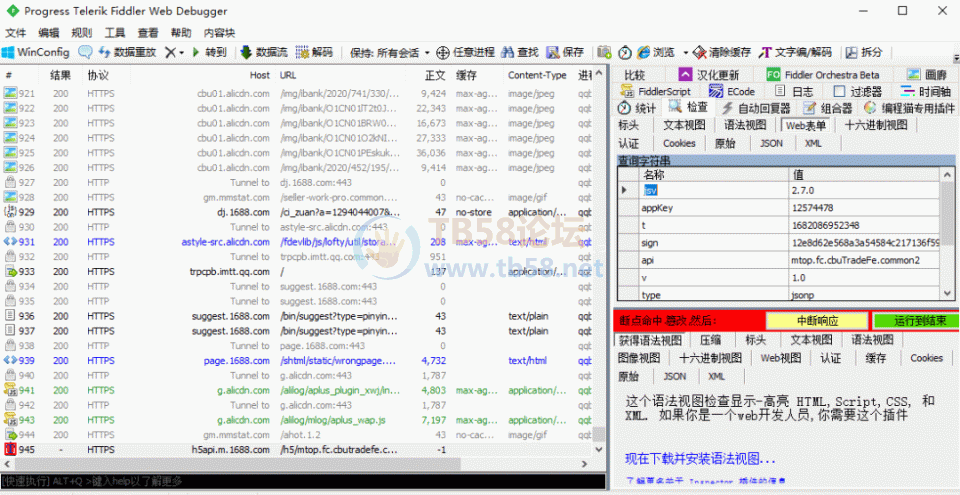Click the 文字编/解码 text wizard button
Screen dimensions: 960x495
click(795, 52)
